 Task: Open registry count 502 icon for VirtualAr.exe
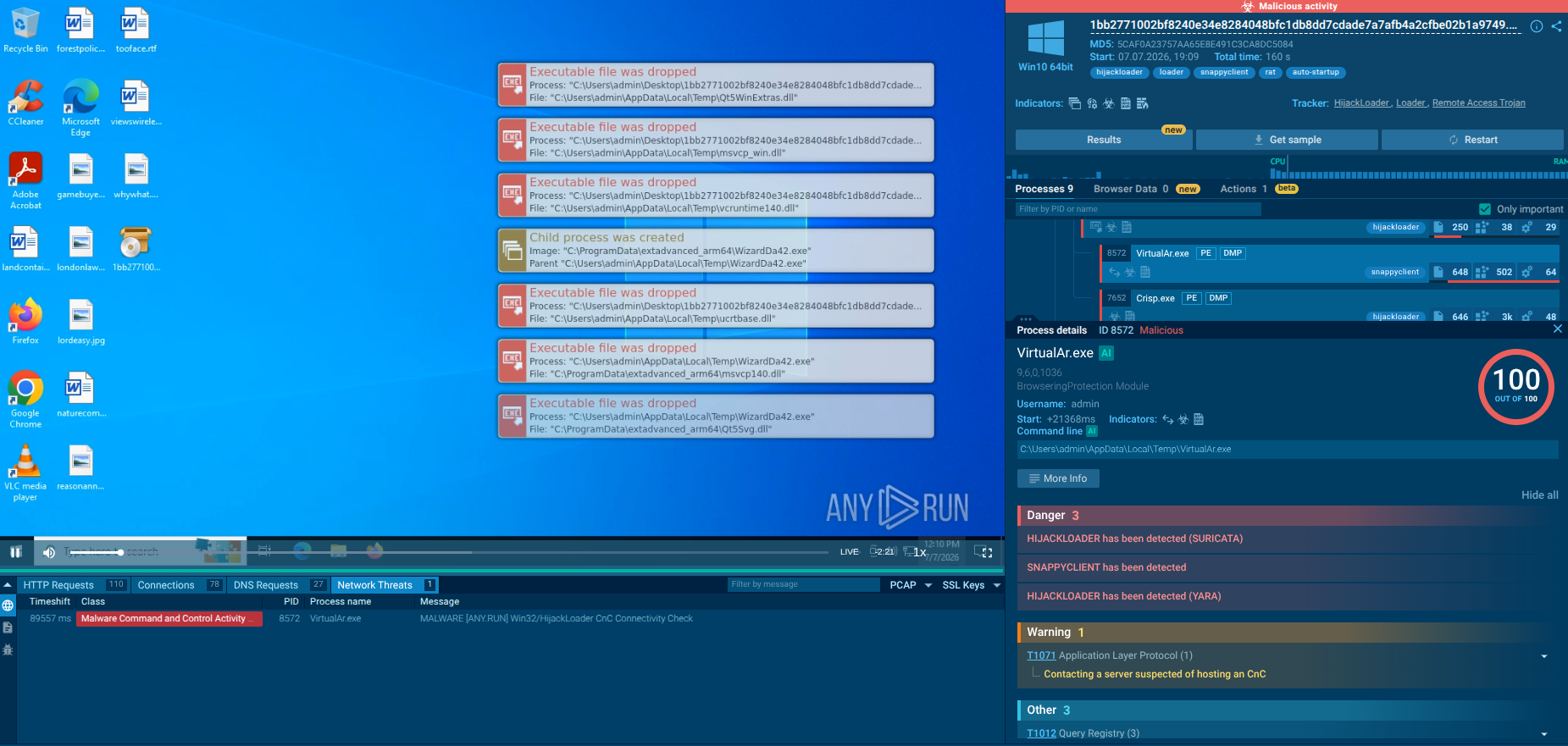click(x=1482, y=272)
